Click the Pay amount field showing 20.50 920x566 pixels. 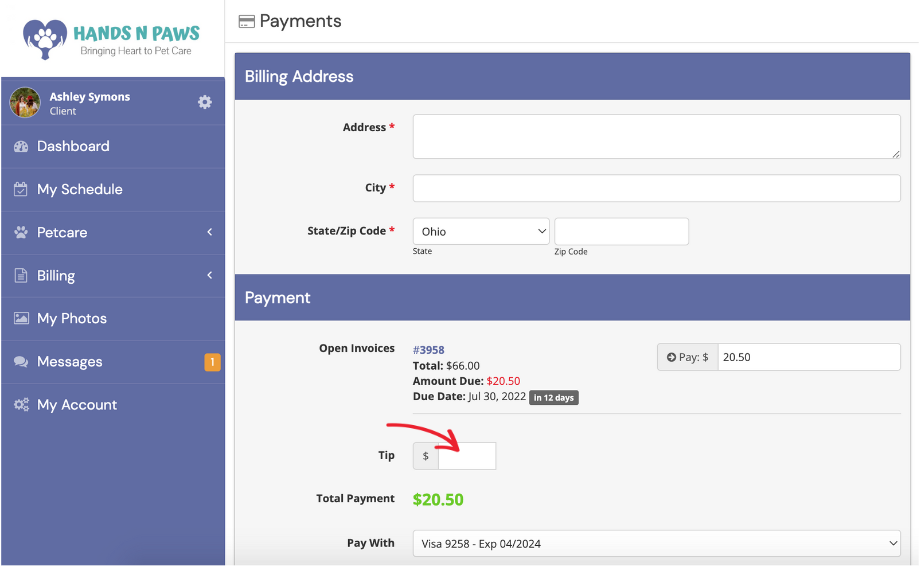(809, 357)
